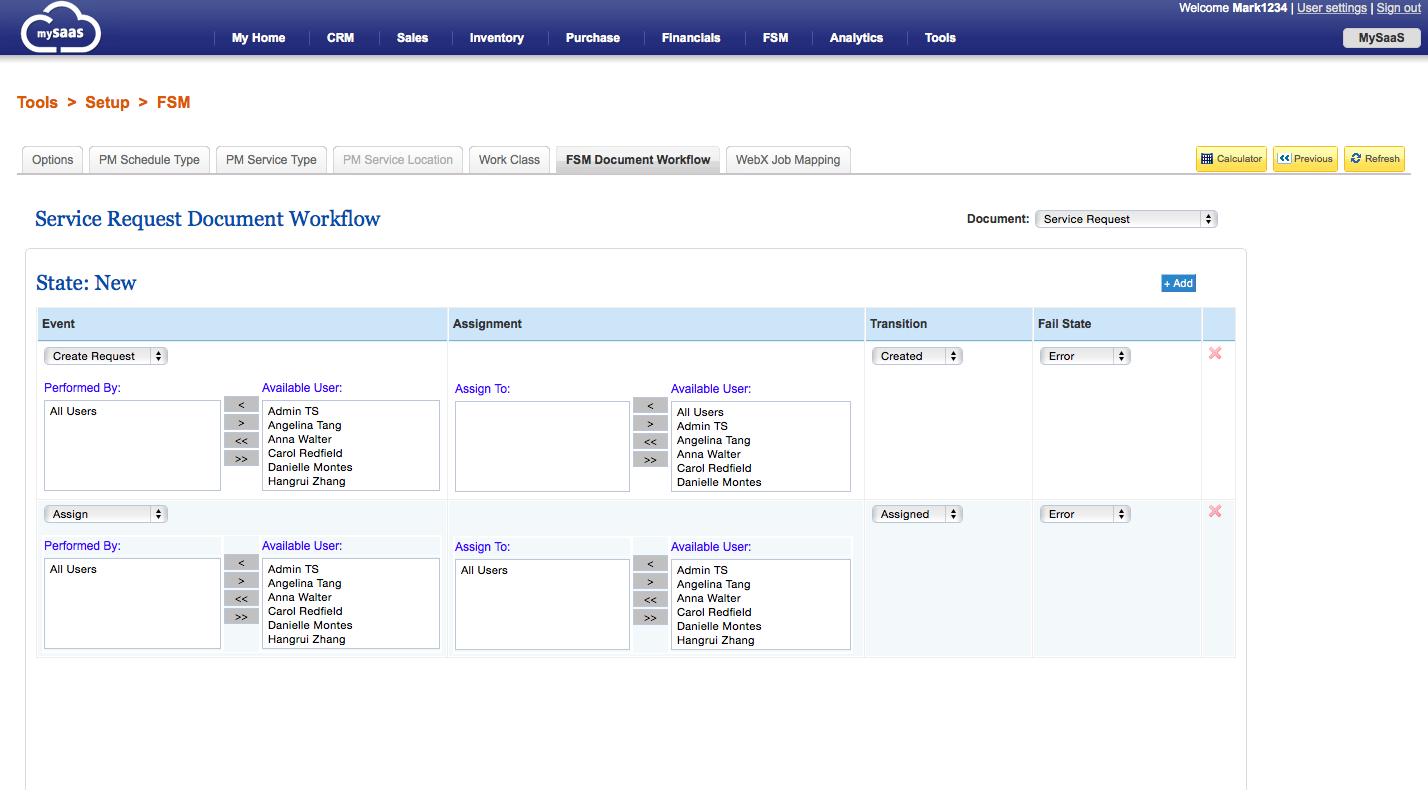Switch to the PM Service Type tab
Image resolution: width=1428 pixels, height=790 pixels.
(271, 160)
